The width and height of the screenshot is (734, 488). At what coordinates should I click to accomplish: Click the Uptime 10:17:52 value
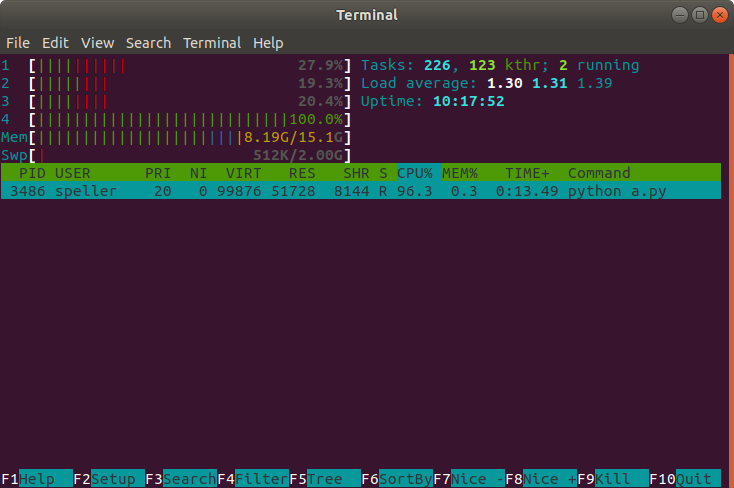coord(469,101)
